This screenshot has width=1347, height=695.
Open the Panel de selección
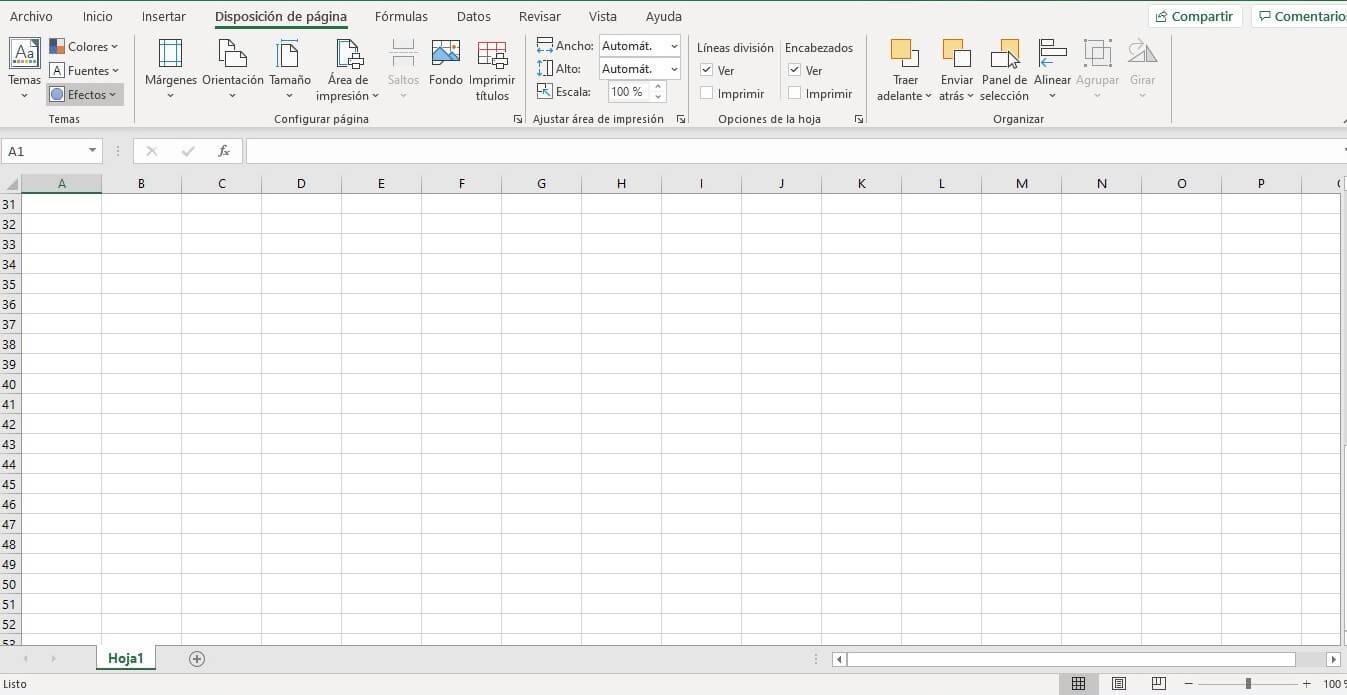[x=1004, y=55]
